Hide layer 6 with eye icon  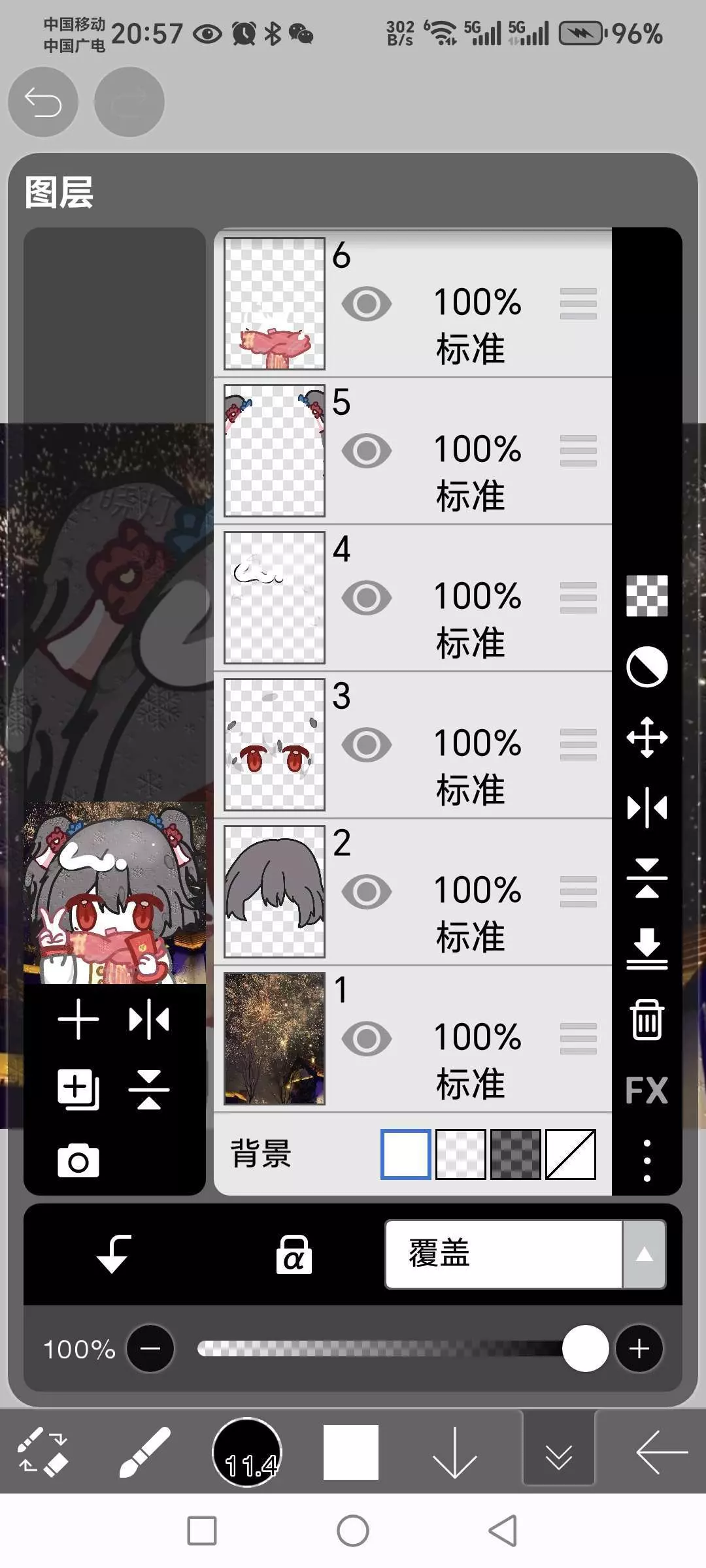point(367,304)
